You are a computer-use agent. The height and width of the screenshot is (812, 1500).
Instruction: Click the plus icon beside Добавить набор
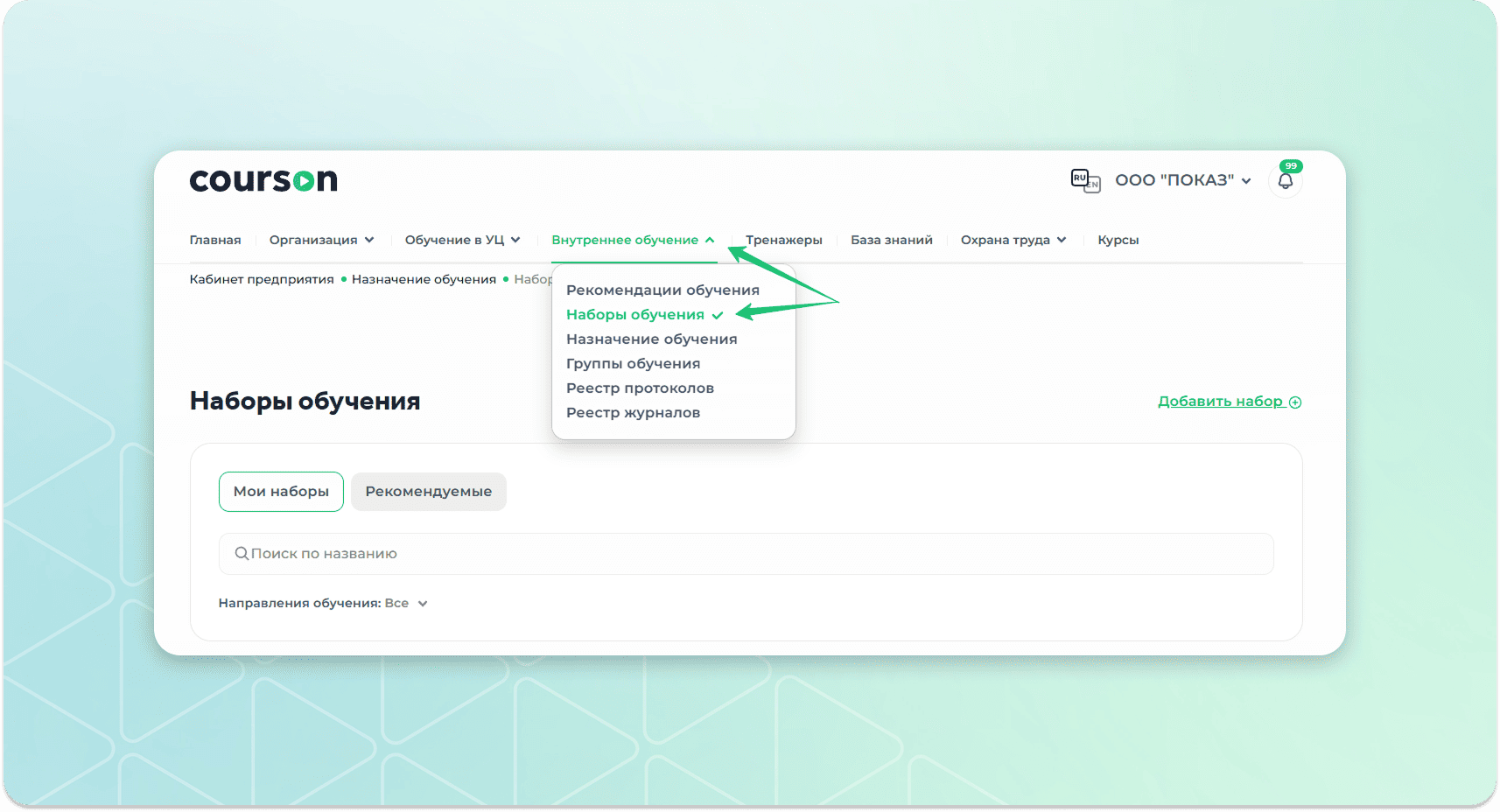tap(1295, 402)
